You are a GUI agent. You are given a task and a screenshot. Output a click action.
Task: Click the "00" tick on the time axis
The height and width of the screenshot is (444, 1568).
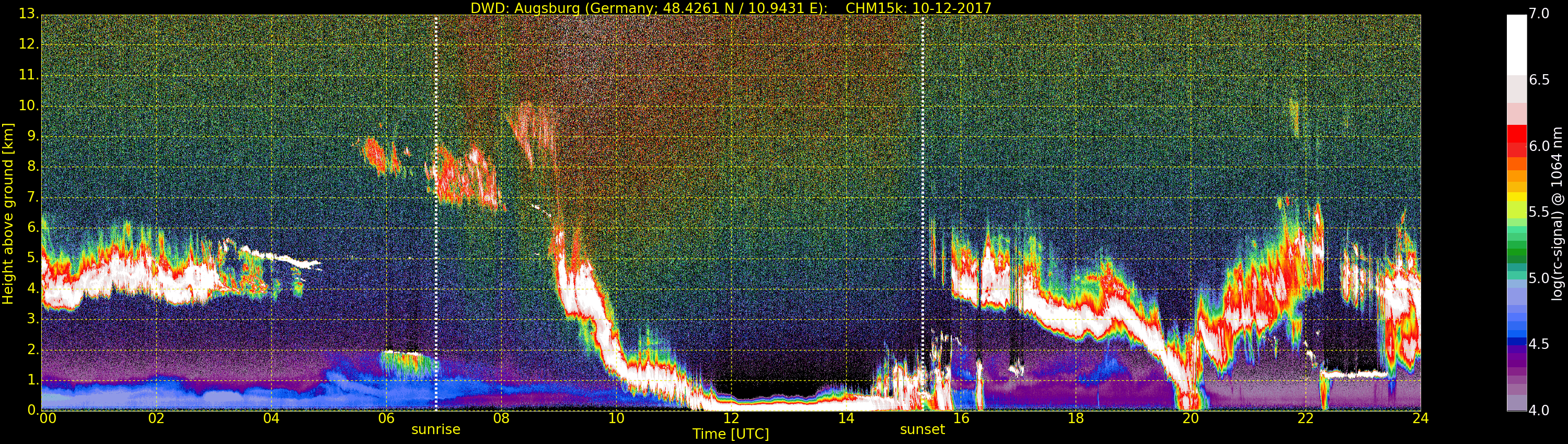[x=48, y=418]
